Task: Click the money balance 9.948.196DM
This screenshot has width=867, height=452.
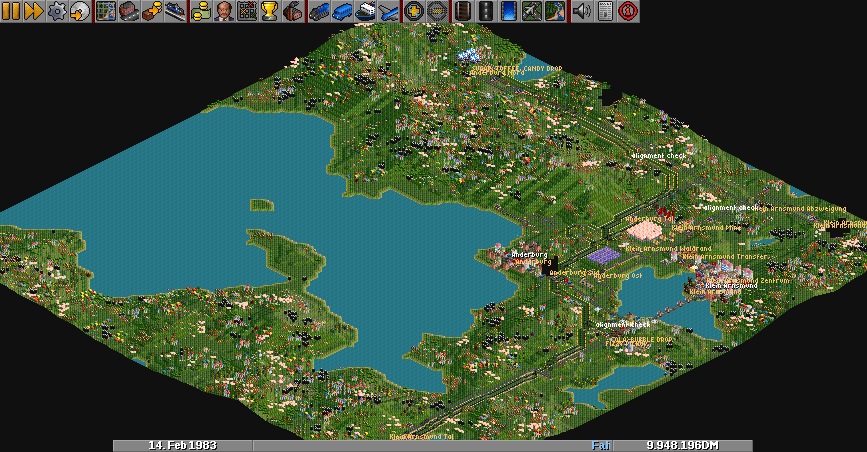Action: click(x=683, y=446)
